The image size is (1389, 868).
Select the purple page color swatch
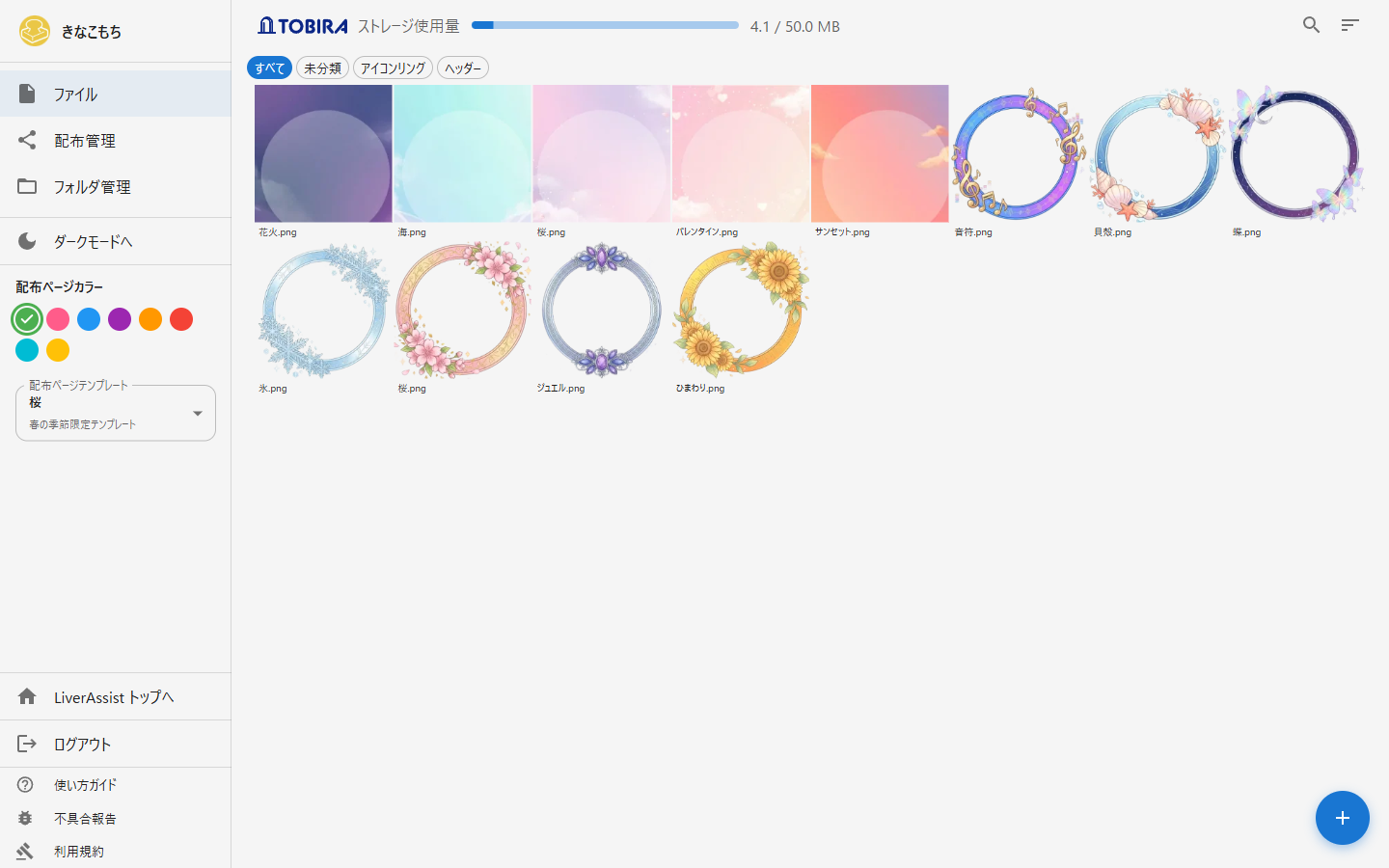(x=120, y=319)
